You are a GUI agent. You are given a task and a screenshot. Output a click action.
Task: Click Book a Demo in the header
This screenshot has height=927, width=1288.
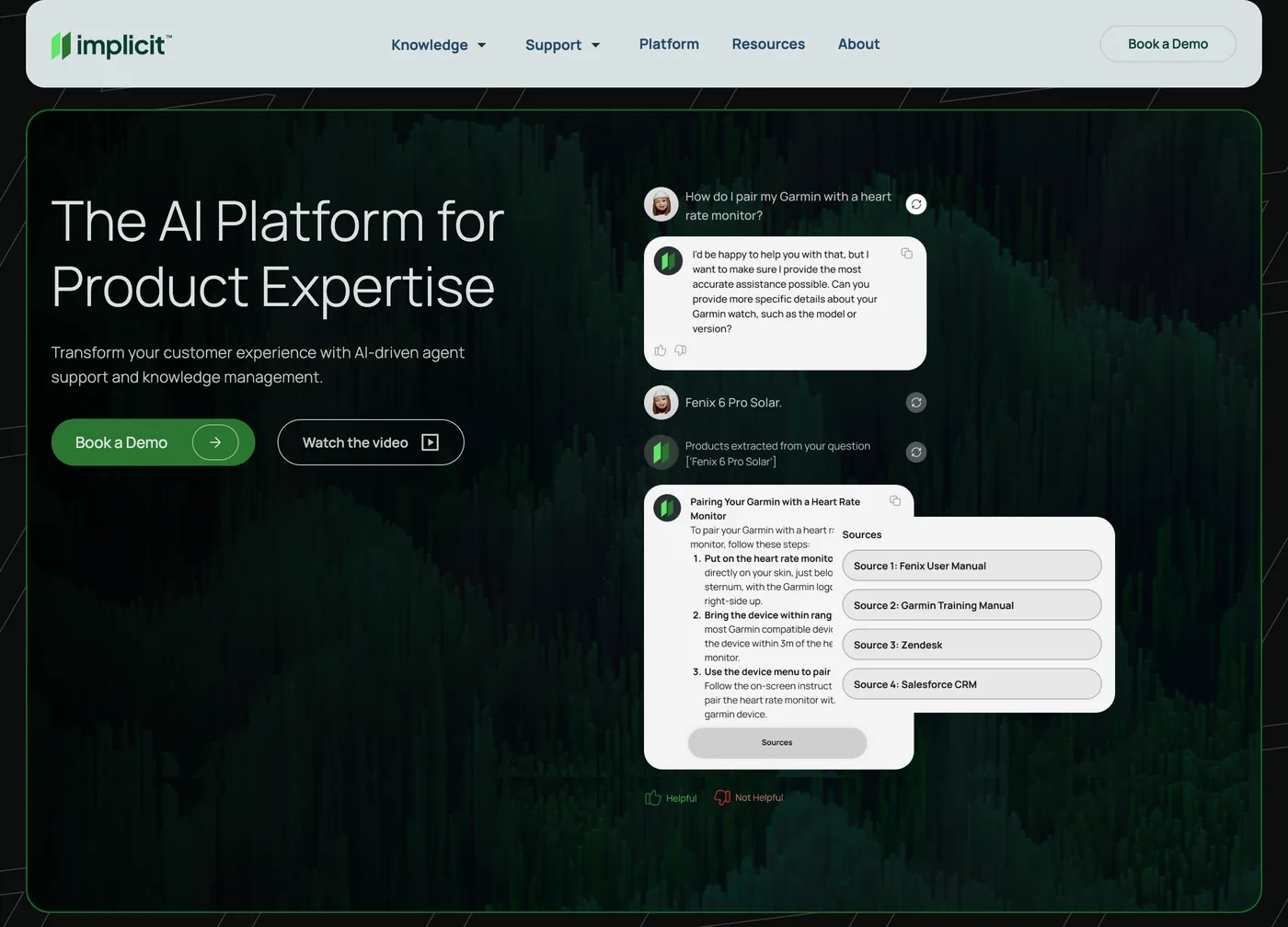(1167, 44)
